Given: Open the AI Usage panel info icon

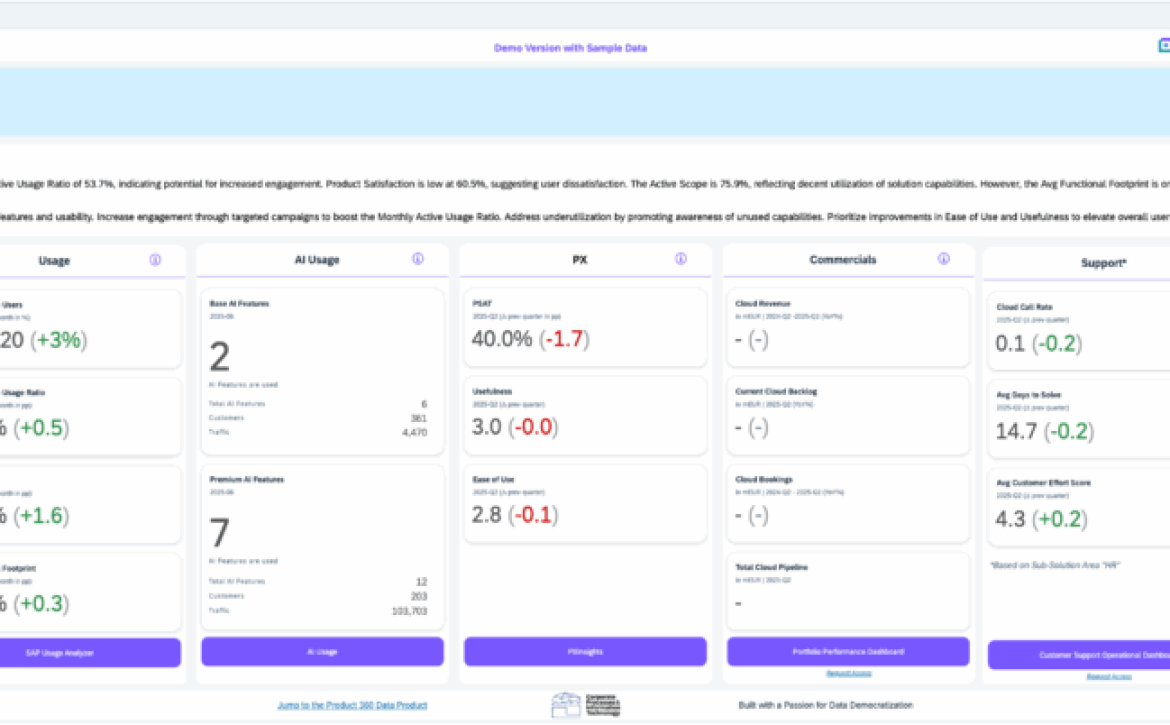Looking at the screenshot, I should (418, 260).
